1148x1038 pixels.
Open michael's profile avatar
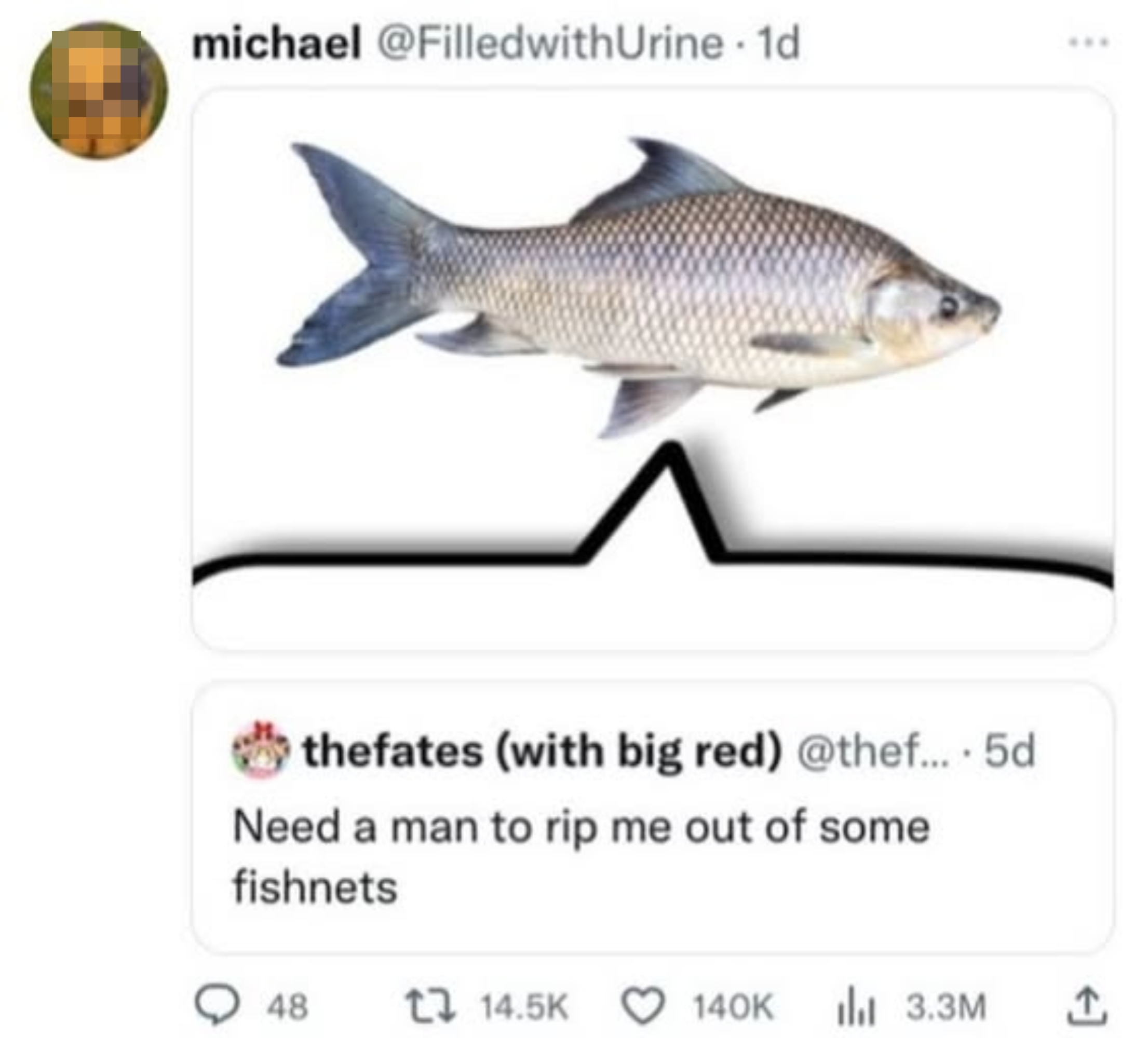(x=99, y=91)
